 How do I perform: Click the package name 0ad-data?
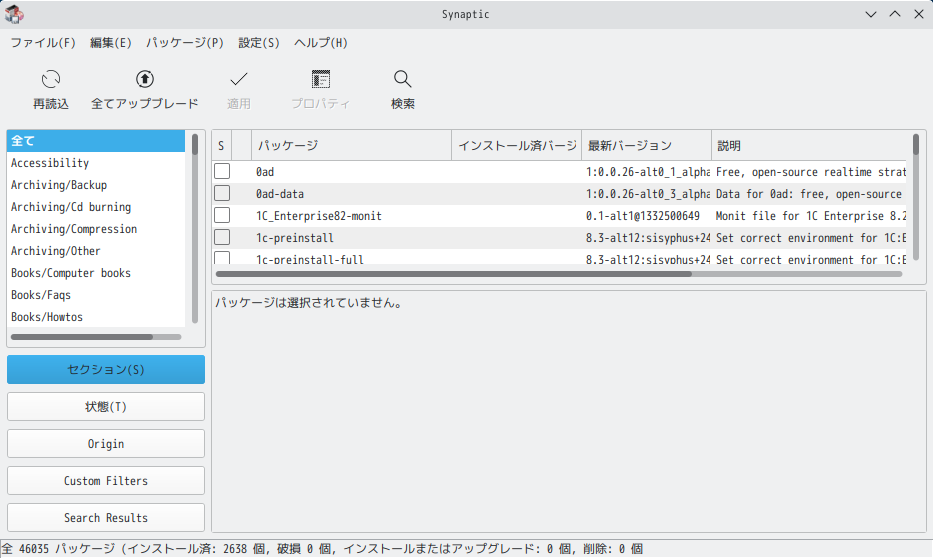[x=280, y=194]
